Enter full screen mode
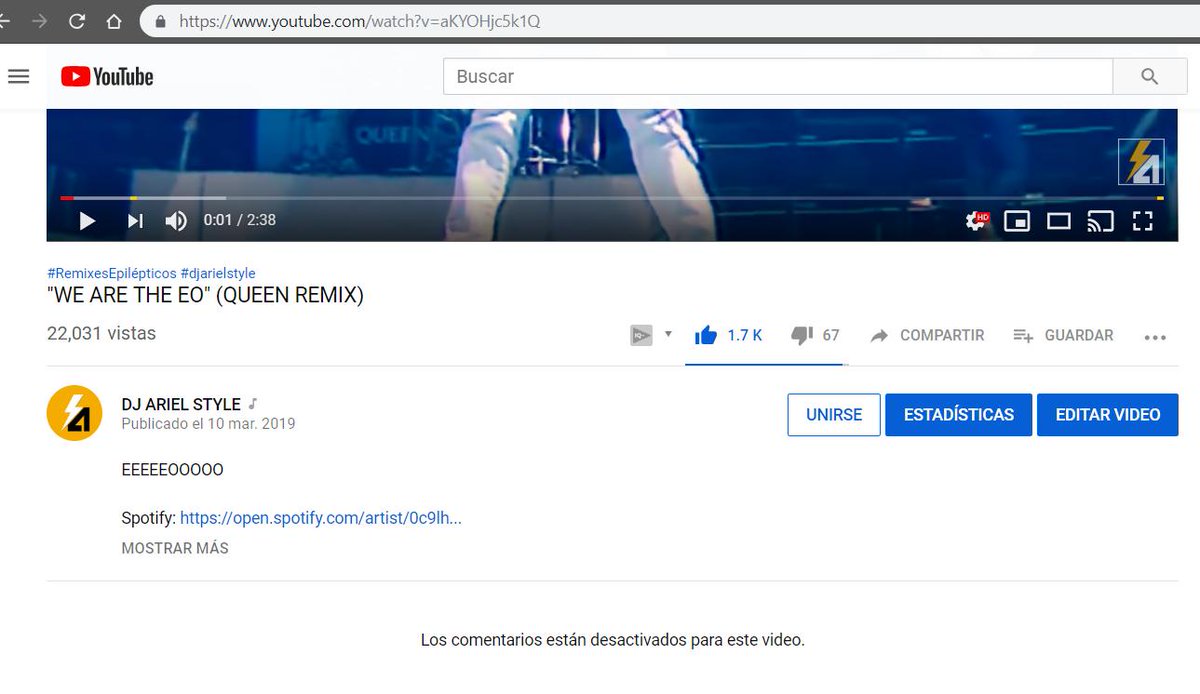Image resolution: width=1200 pixels, height=694 pixels. click(1142, 221)
